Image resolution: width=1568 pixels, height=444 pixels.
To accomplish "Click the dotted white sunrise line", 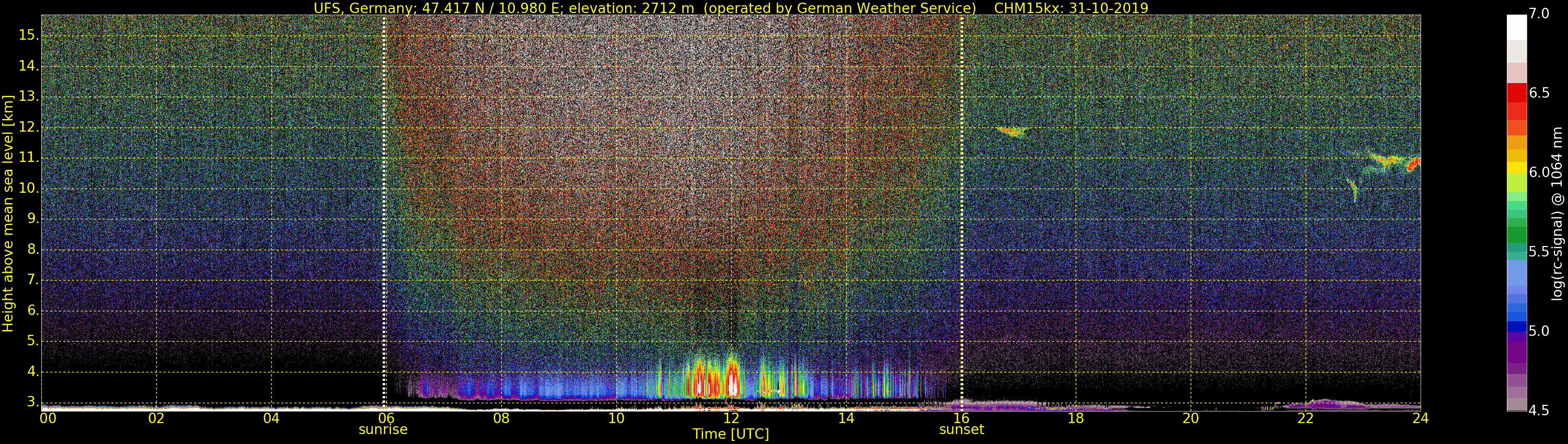I will click(x=384, y=213).
